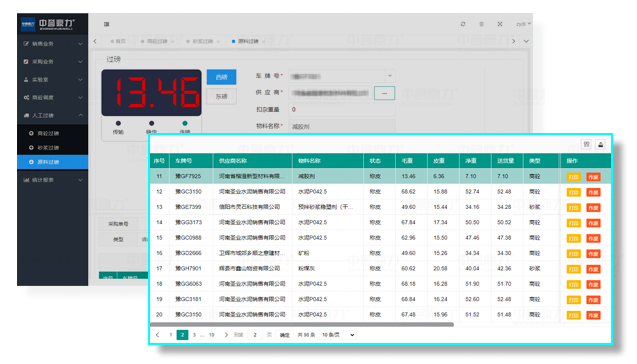The image size is (637, 364).
Task: Open the column filter icon above the table
Action: pos(586,144)
